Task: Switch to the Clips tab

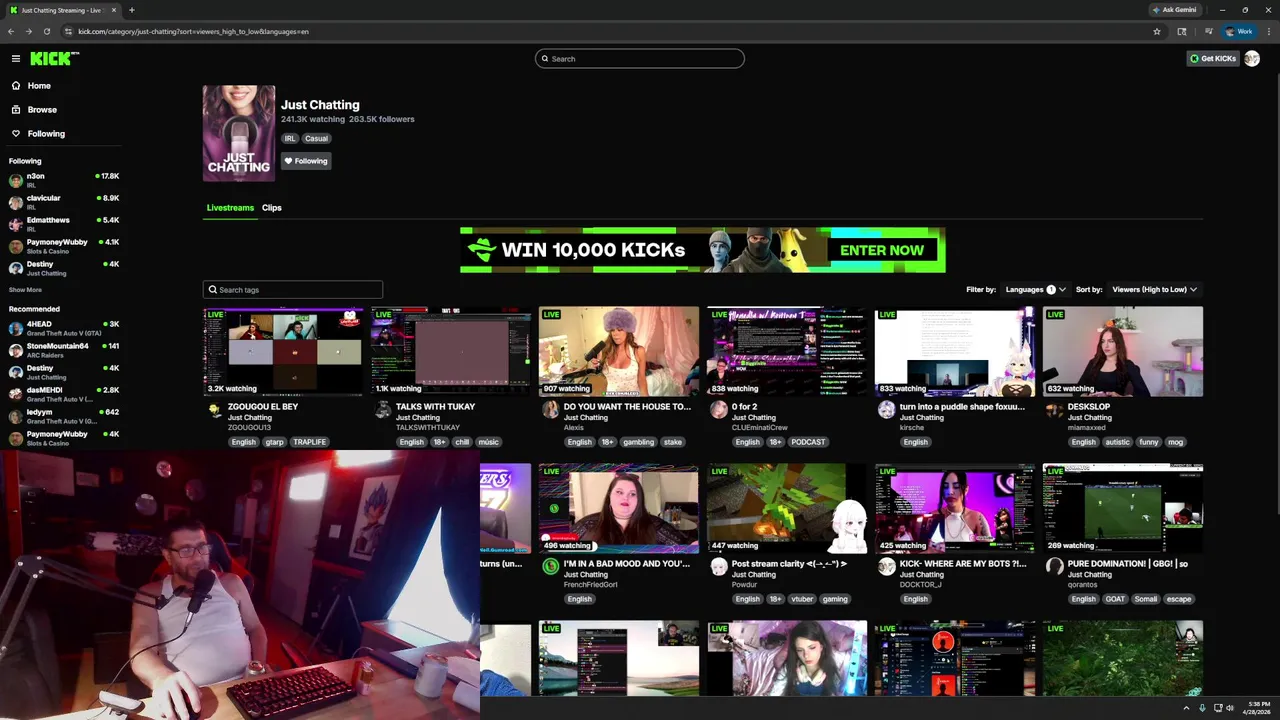Action: 272,208
